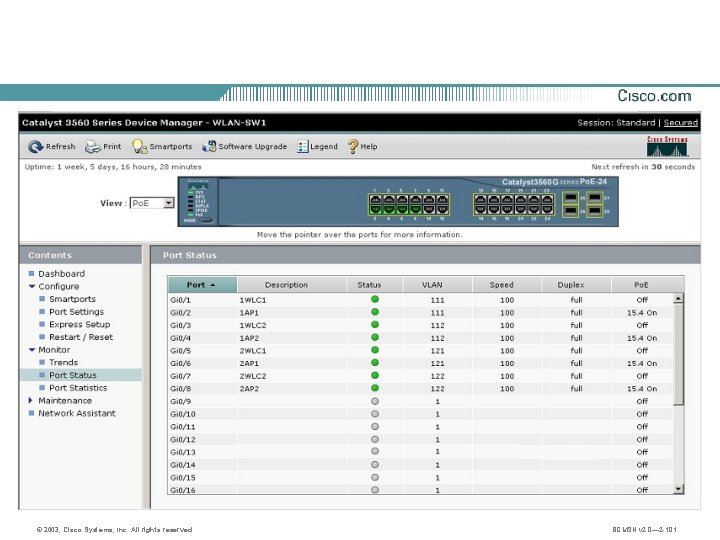Click the Cisco Systems logo
The image size is (720, 540).
point(667,146)
